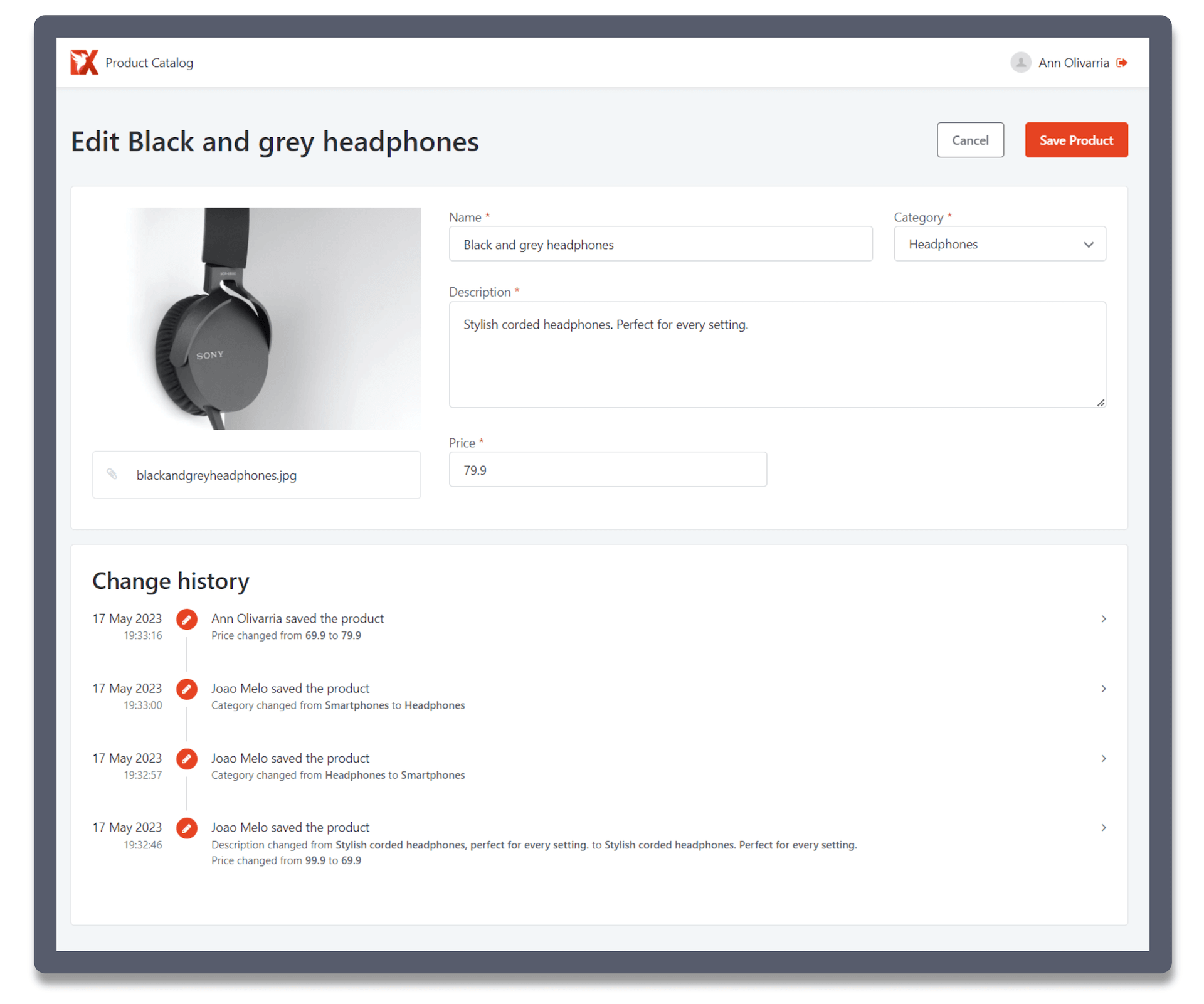The width and height of the screenshot is (1204, 1004).
Task: Expand the 19:32:46 description change entry
Action: click(x=1104, y=828)
